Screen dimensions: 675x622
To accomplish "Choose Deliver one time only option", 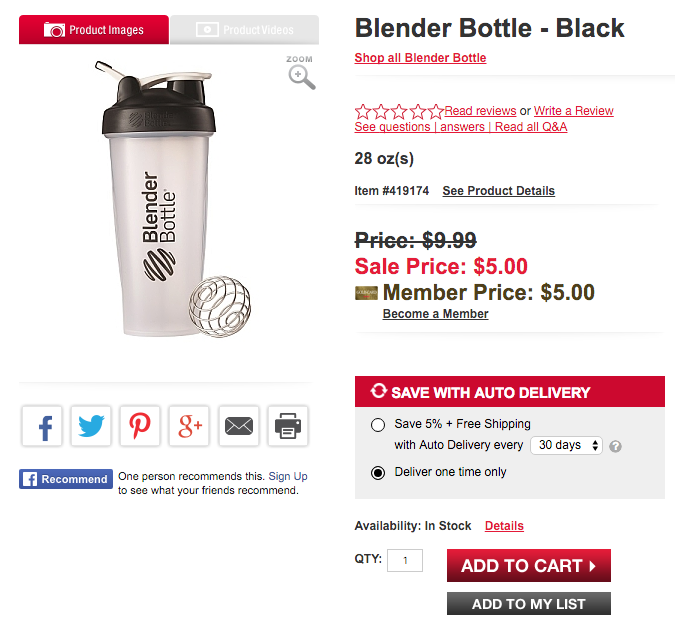I will (378, 473).
